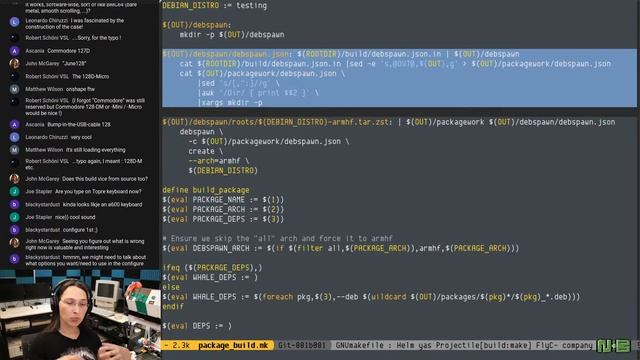Click '$(eval DEBSPAWN_ARCH' line
Image resolution: width=640 pixels, height=360 pixels.
click(x=341, y=248)
